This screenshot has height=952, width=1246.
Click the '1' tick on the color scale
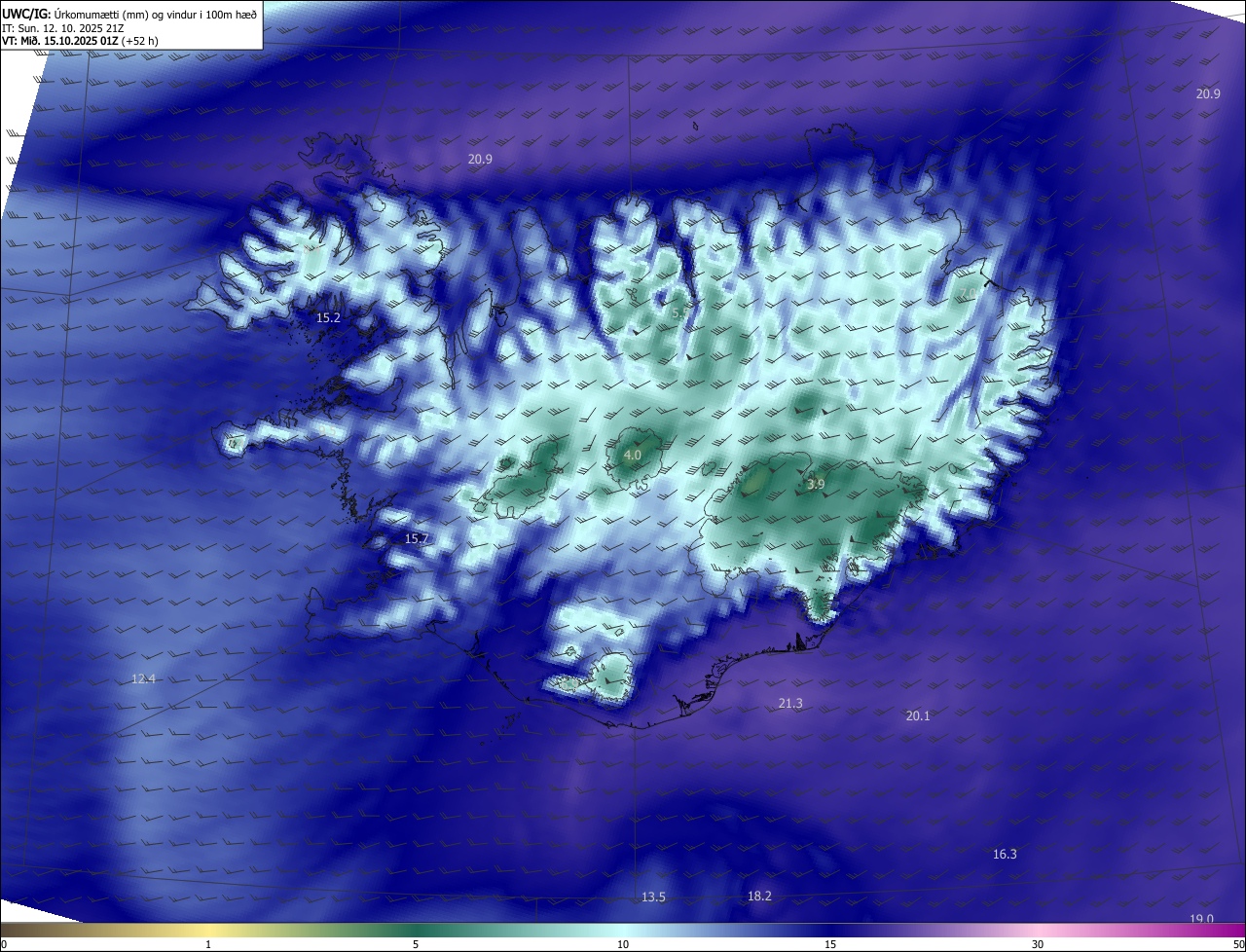pos(208,944)
